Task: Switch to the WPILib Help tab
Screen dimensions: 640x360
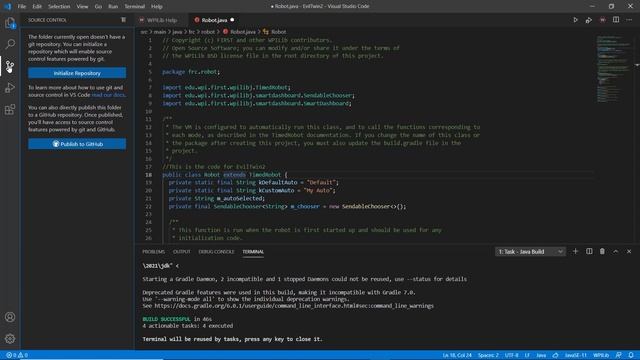Action: [x=161, y=20]
